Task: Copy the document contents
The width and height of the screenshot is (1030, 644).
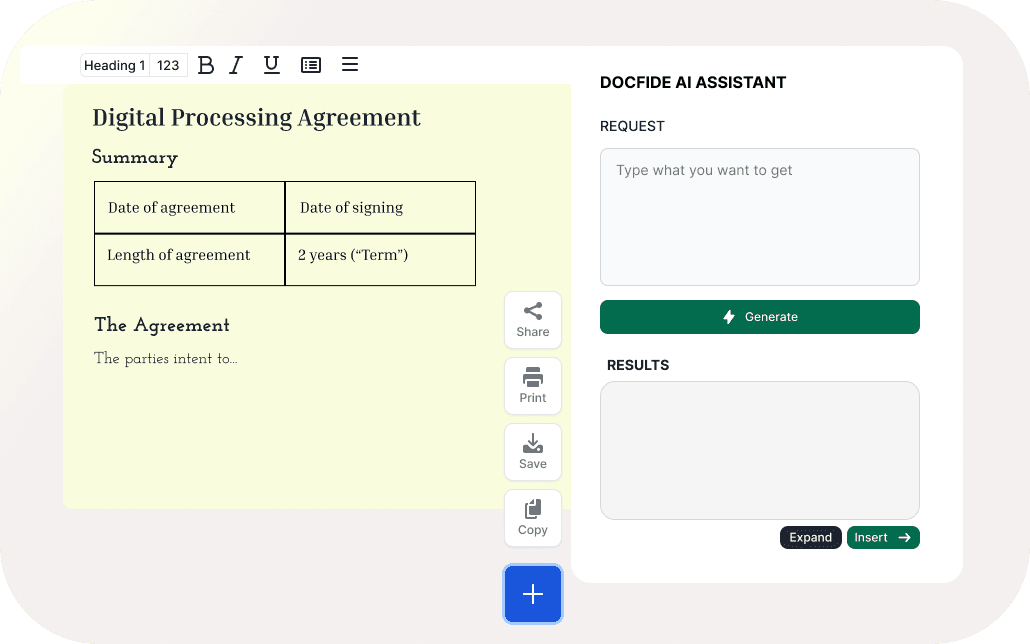Action: (x=532, y=517)
